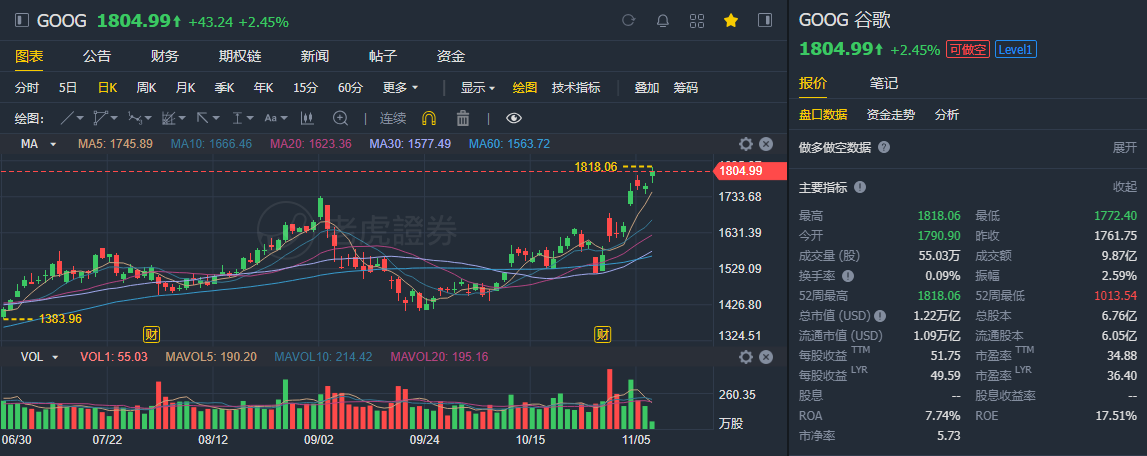Enable the magnet snap tool
The height and width of the screenshot is (456, 1147).
click(429, 118)
